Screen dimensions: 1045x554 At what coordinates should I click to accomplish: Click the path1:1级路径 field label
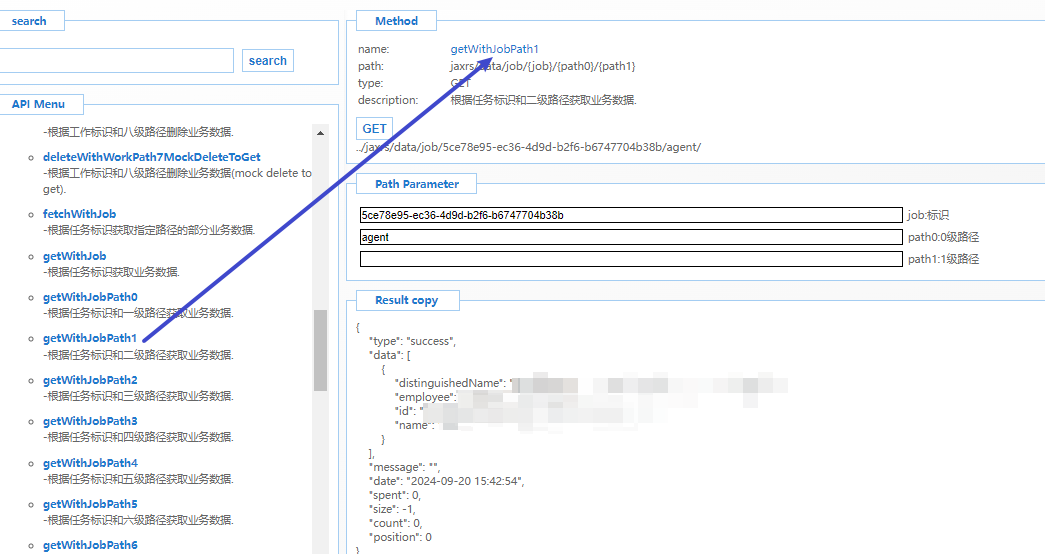(x=943, y=259)
